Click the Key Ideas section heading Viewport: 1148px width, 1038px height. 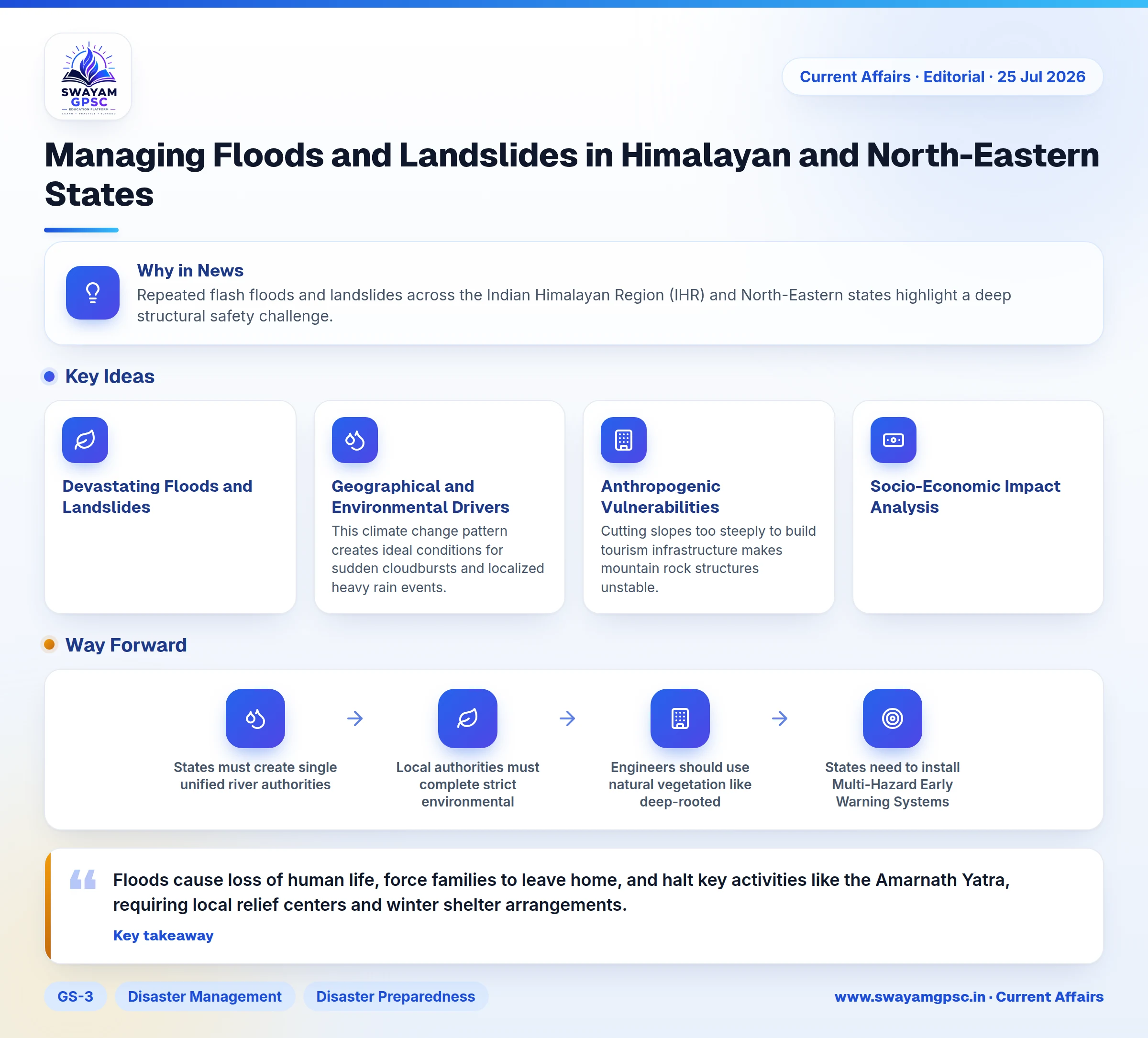[110, 376]
